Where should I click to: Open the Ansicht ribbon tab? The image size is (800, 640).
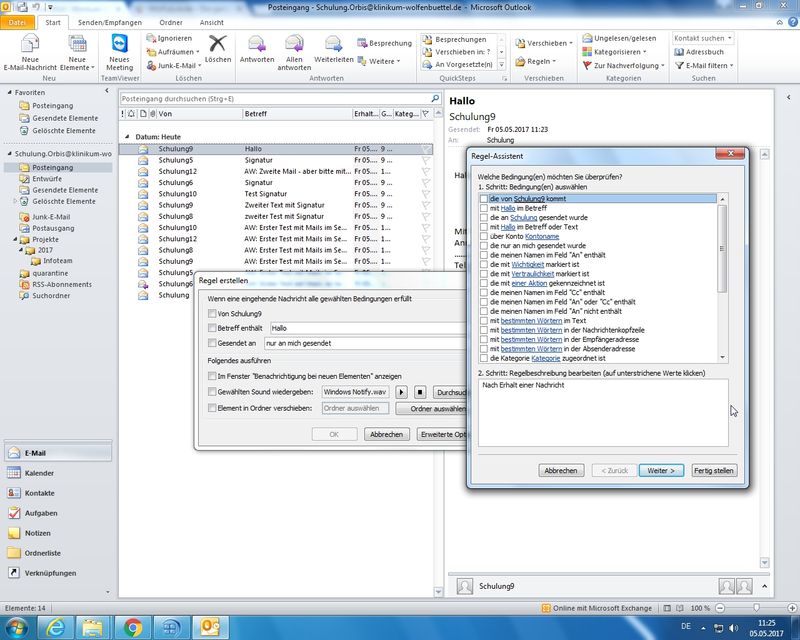211,22
